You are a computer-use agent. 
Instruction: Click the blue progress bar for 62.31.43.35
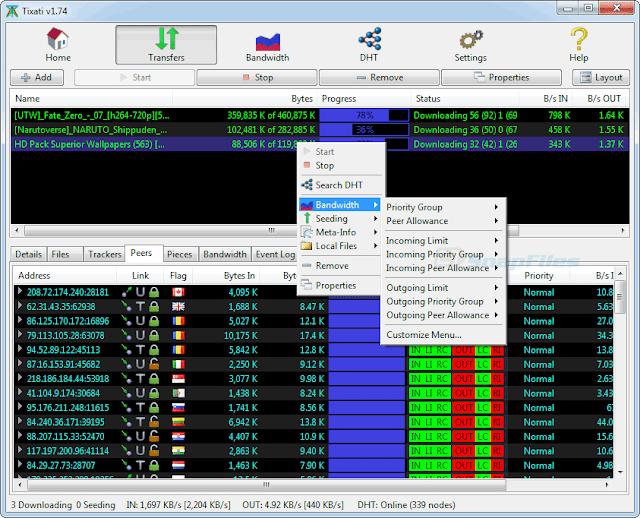354,307
